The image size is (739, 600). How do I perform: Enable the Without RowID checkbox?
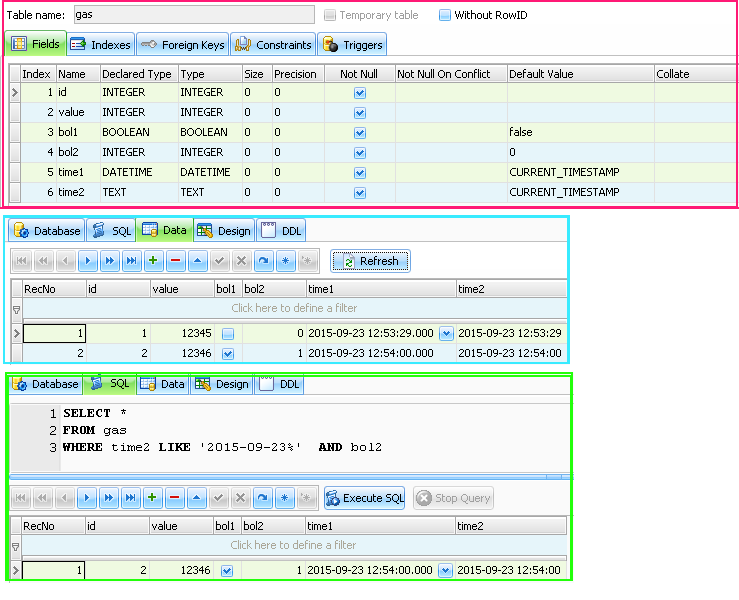[445, 15]
